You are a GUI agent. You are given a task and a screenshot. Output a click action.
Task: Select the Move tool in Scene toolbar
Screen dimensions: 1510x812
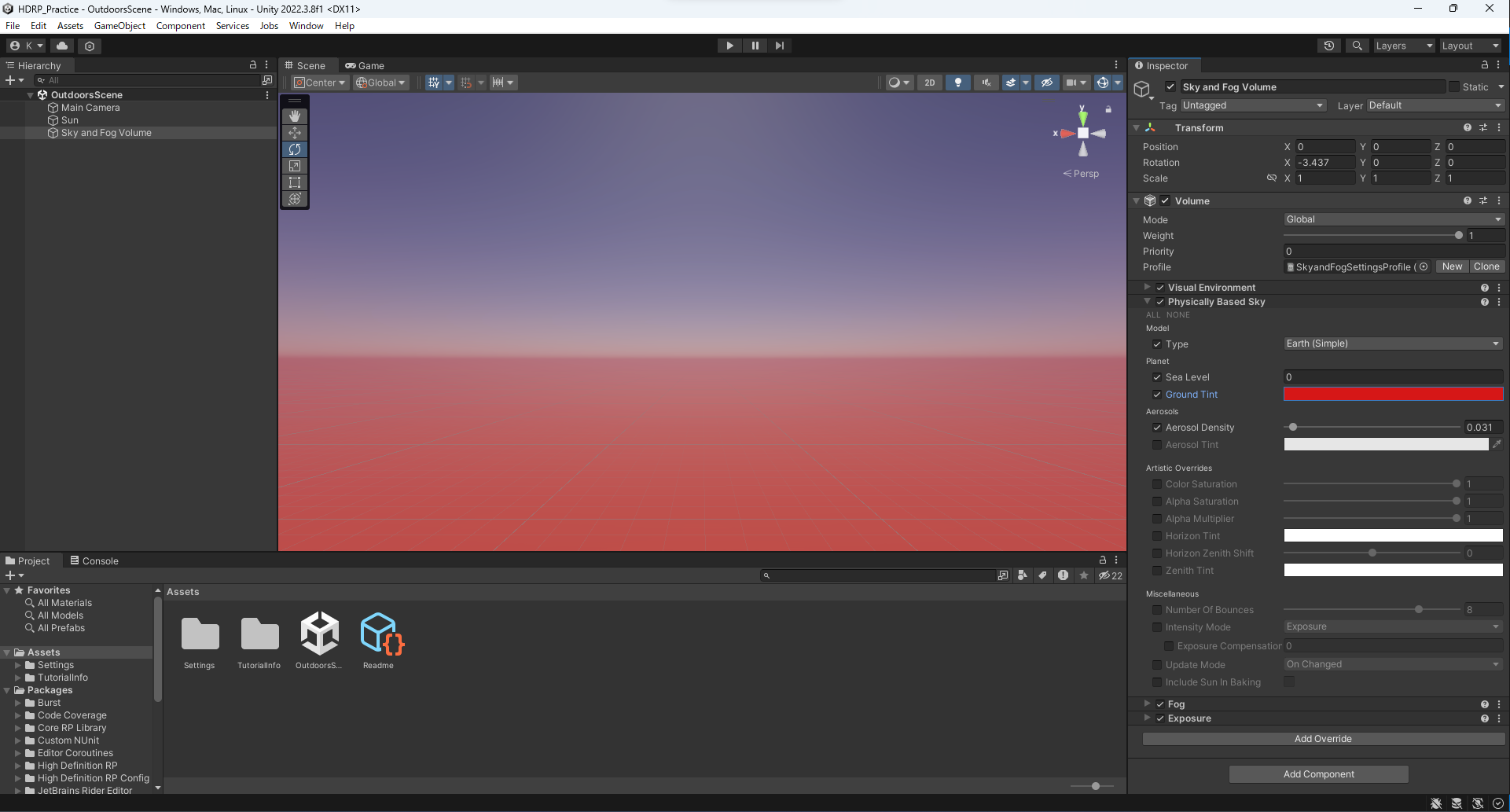tap(295, 133)
